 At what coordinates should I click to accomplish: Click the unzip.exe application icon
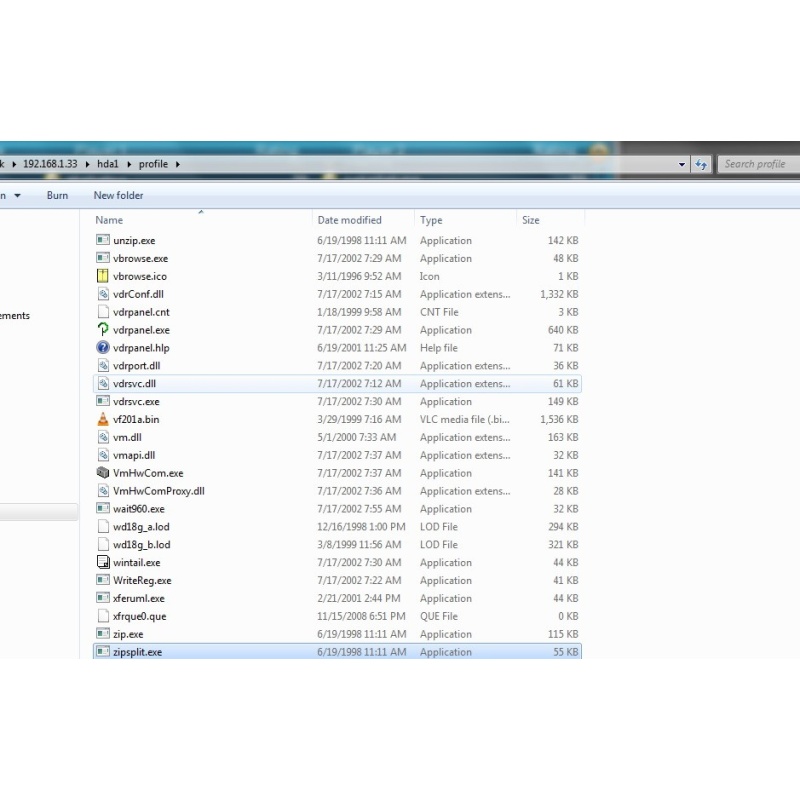[x=103, y=240]
